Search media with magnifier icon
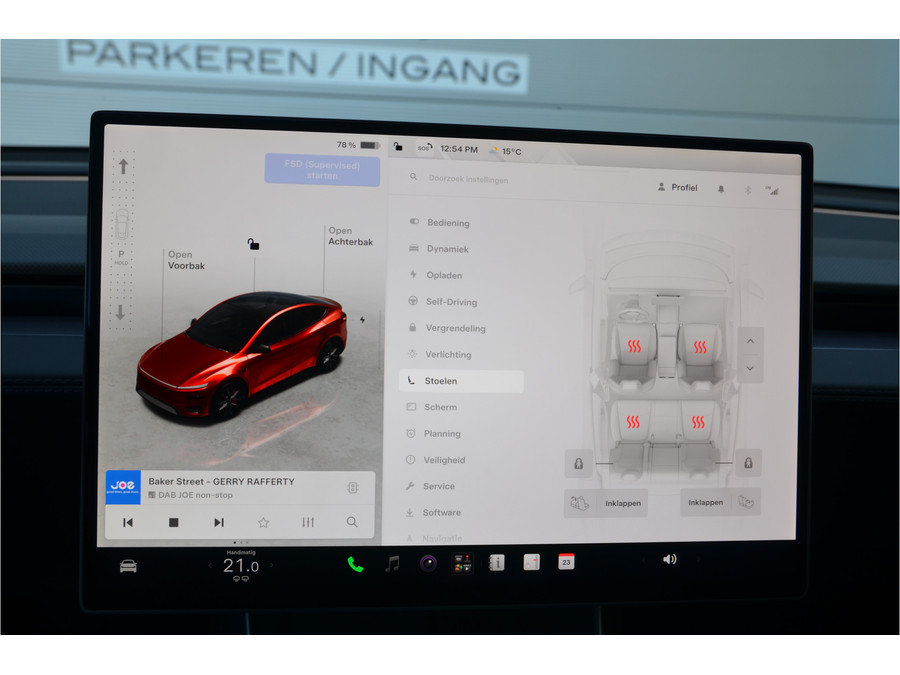 [352, 522]
